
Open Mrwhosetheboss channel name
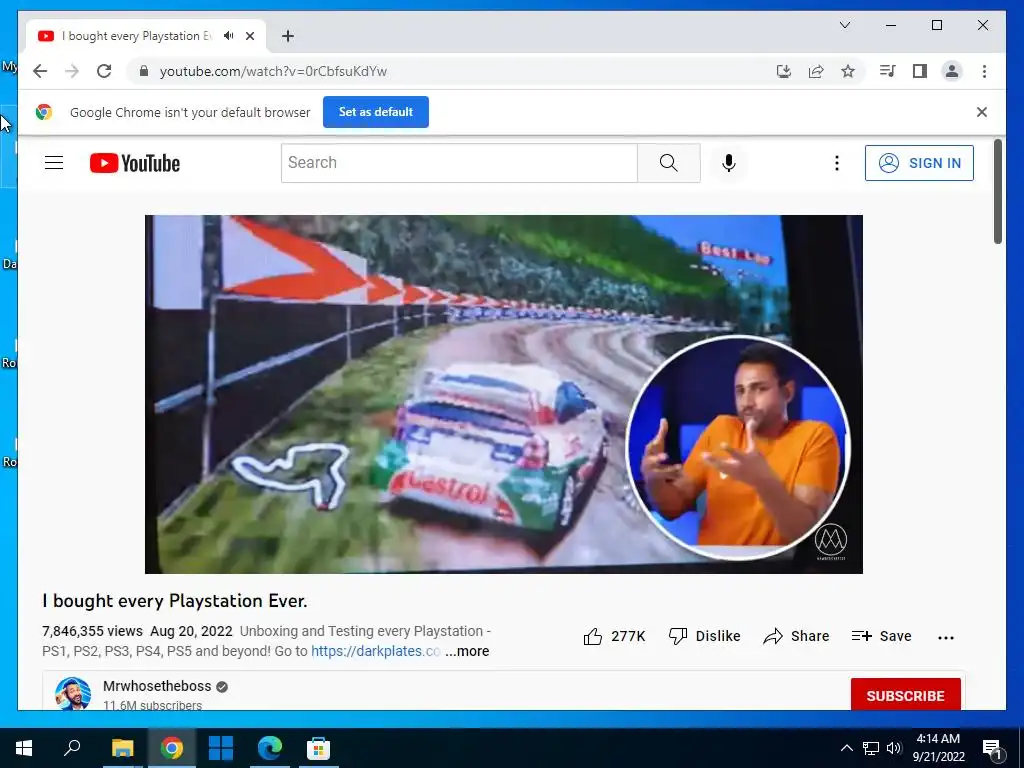(157, 686)
